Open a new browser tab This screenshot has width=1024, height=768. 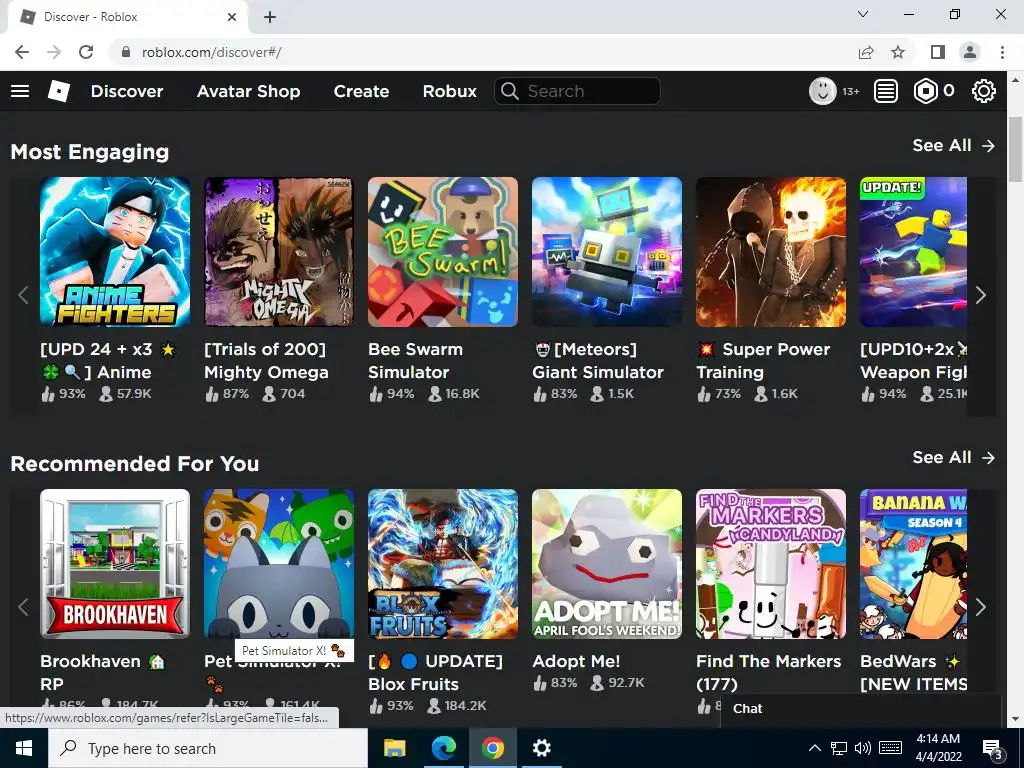[270, 17]
